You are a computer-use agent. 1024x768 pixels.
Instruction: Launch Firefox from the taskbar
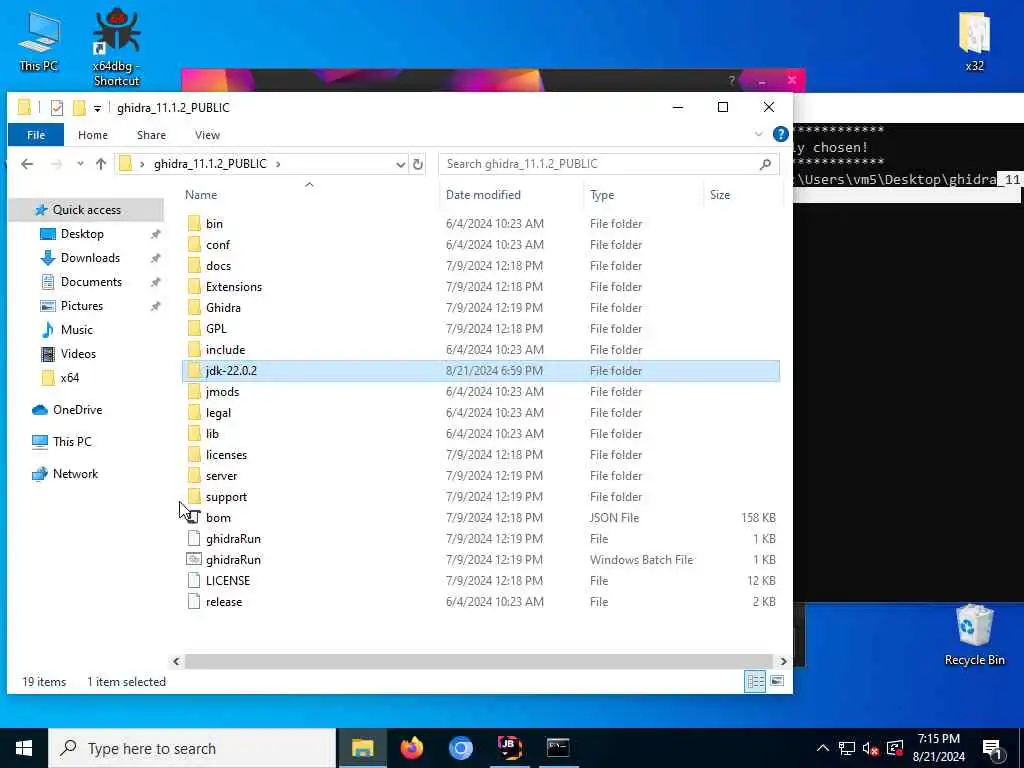pos(411,748)
